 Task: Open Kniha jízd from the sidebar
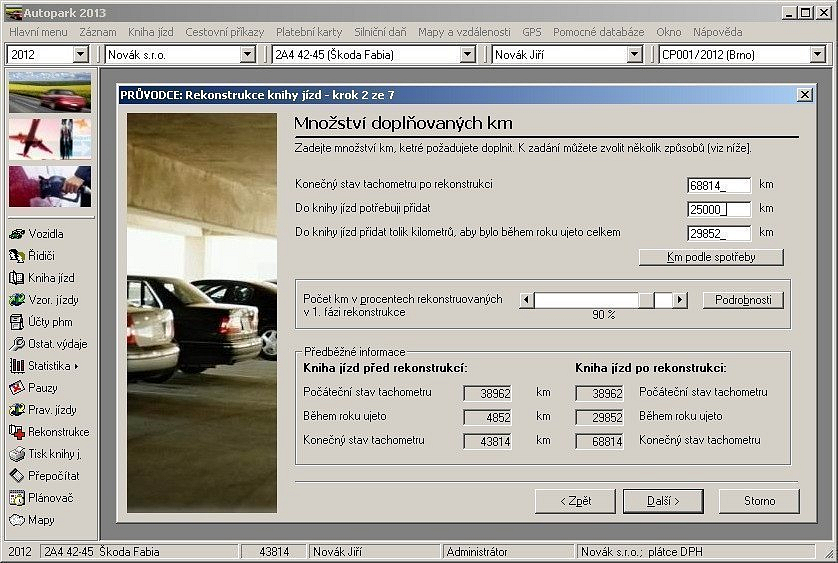[x=42, y=278]
